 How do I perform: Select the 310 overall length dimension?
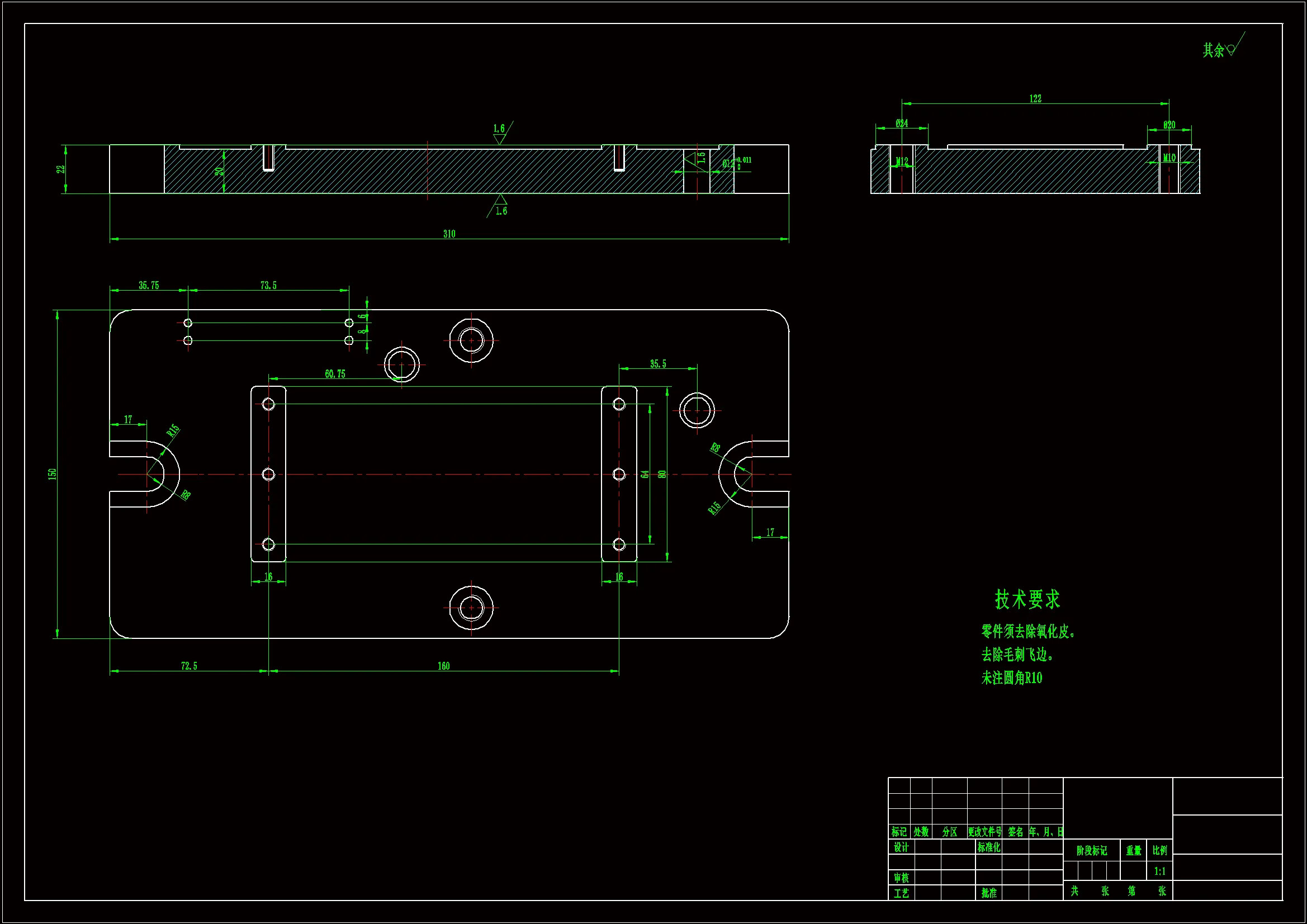tap(449, 234)
